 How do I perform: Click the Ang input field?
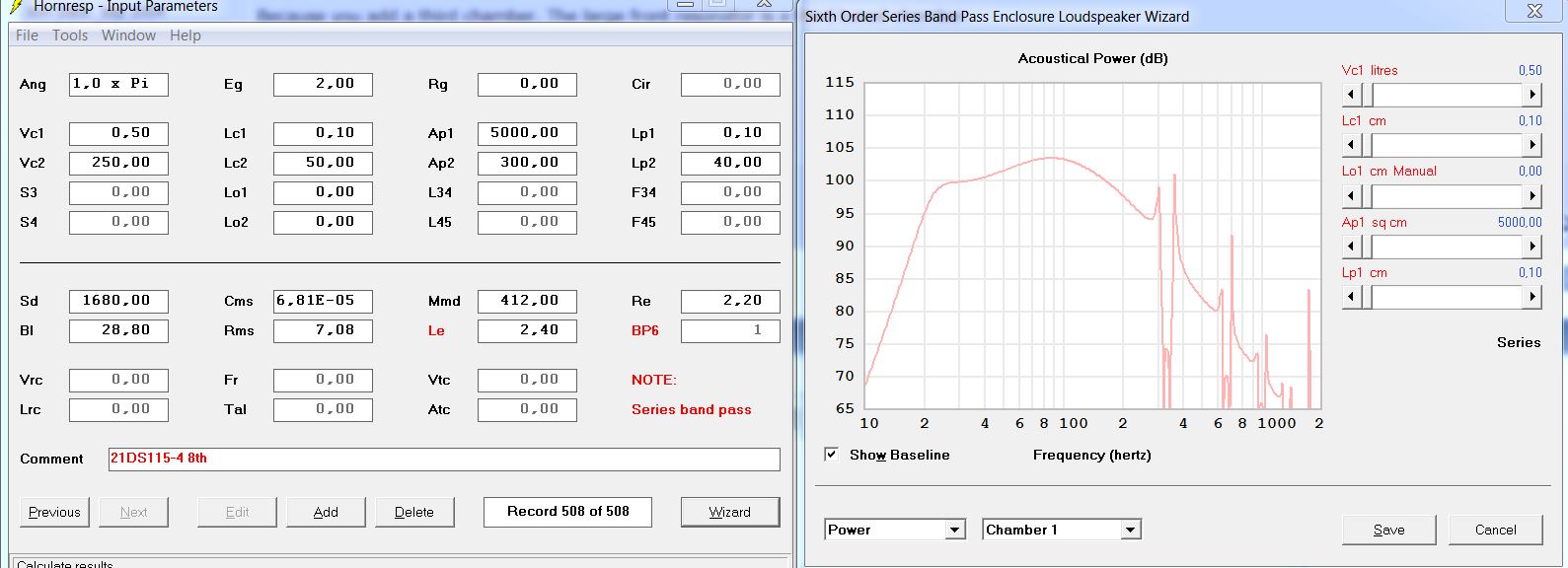[118, 84]
